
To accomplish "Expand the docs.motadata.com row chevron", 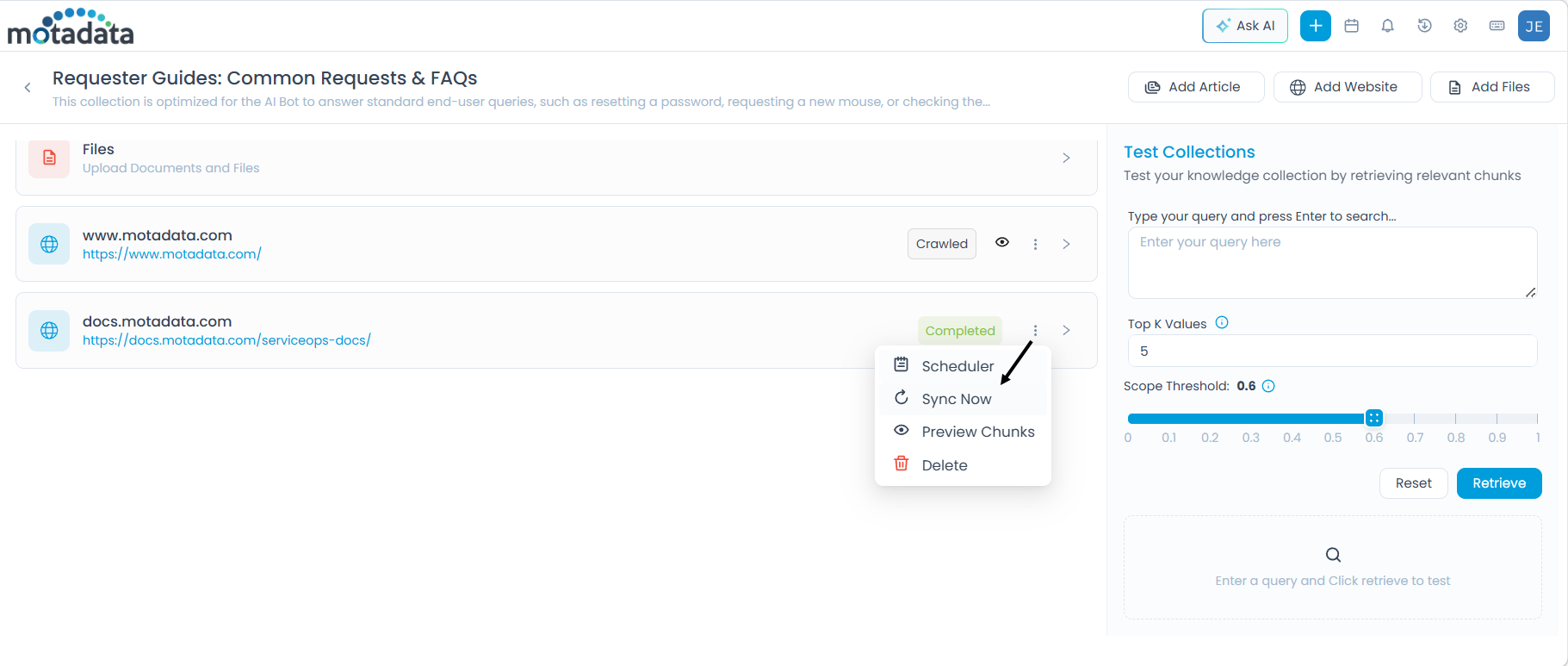I will pyautogui.click(x=1066, y=330).
